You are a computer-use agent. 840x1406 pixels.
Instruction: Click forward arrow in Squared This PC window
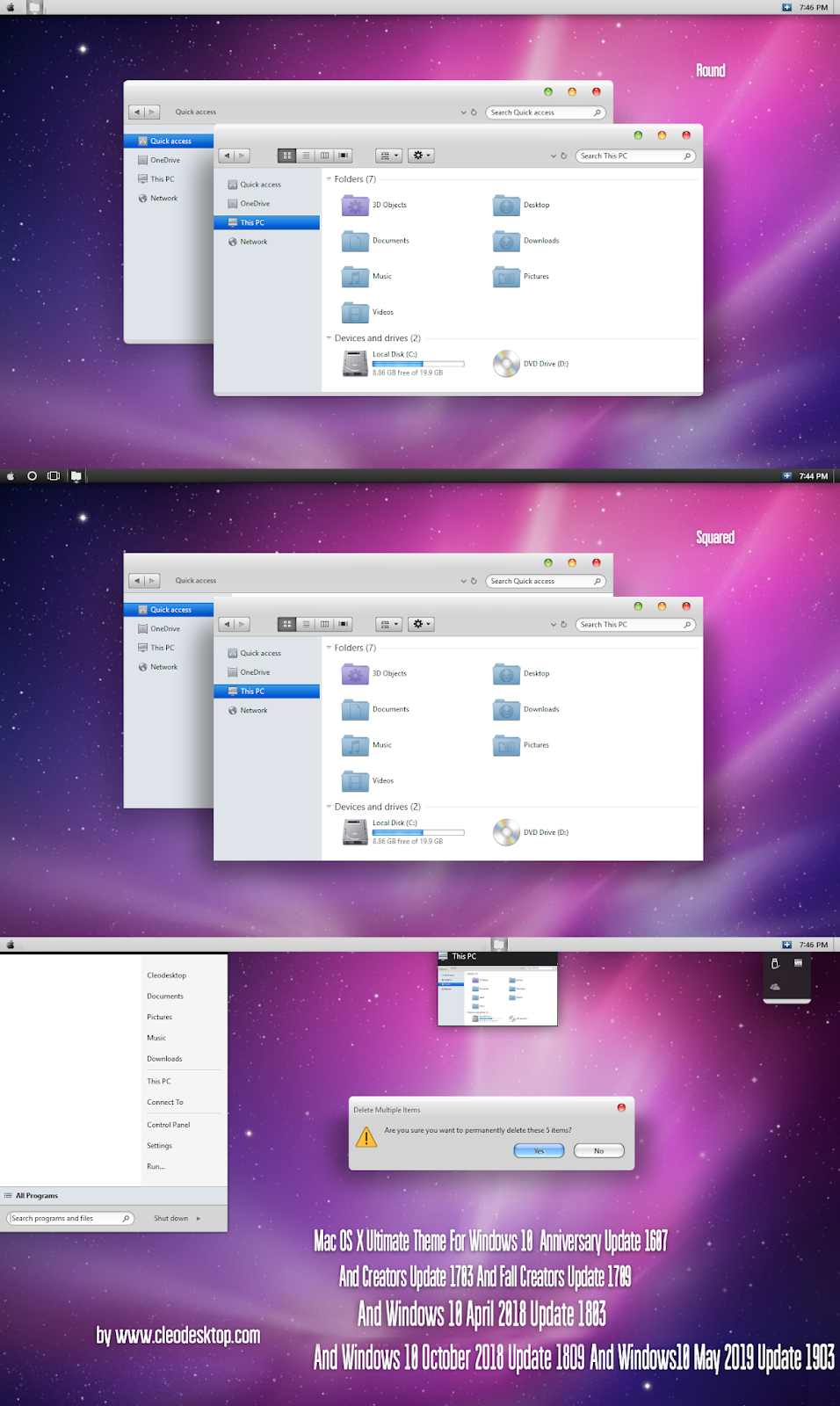coord(243,624)
